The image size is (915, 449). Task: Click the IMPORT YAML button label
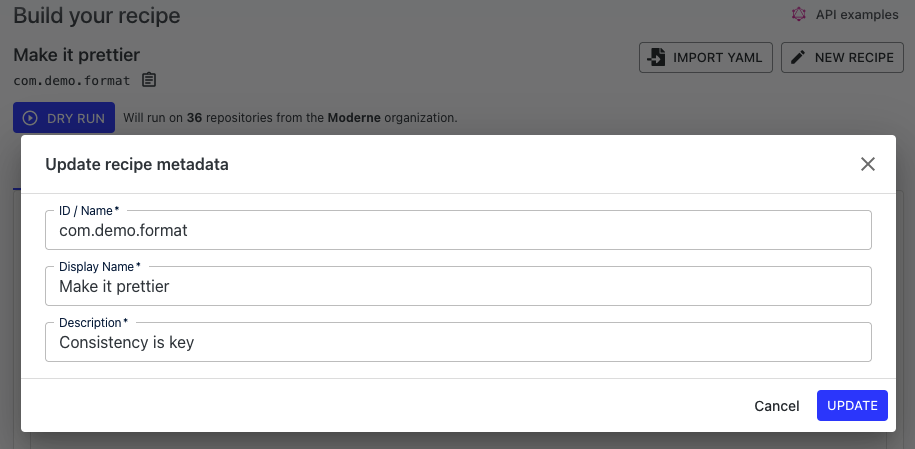tap(717, 58)
